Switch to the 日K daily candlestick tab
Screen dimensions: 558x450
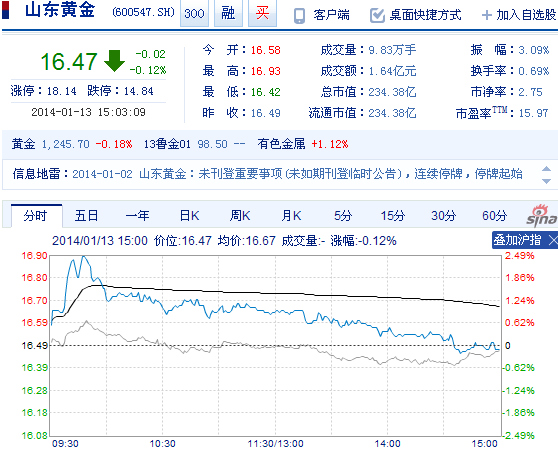(x=189, y=216)
